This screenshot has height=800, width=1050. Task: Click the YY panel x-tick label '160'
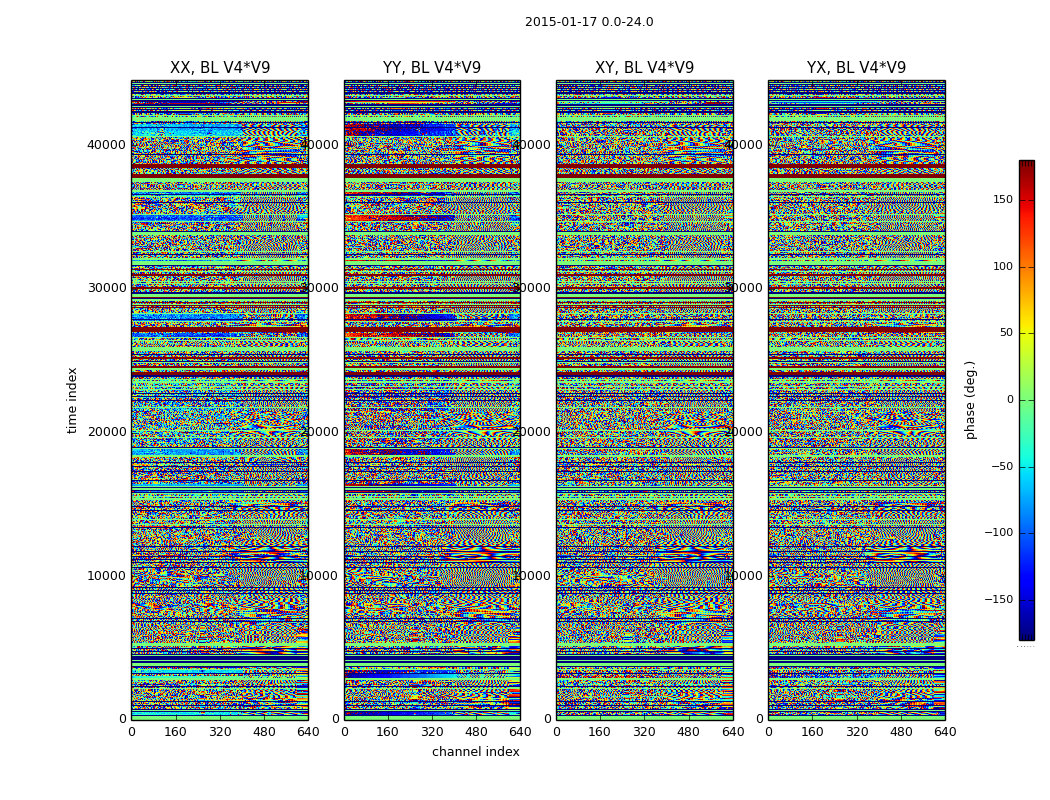click(388, 732)
